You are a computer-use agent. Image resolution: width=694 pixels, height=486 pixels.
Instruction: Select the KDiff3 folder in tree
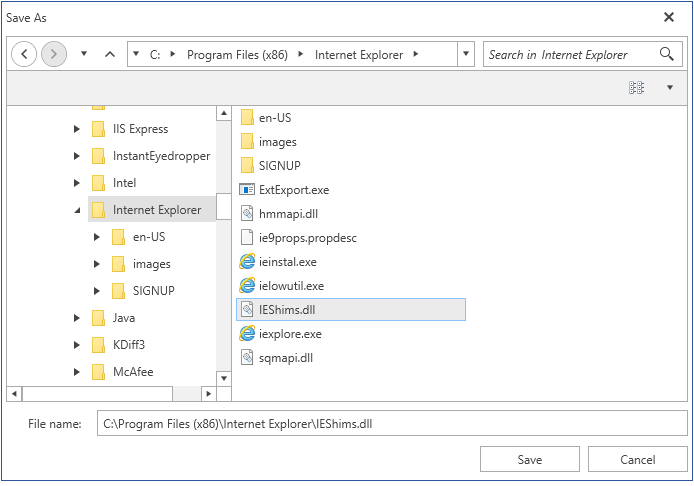point(128,345)
